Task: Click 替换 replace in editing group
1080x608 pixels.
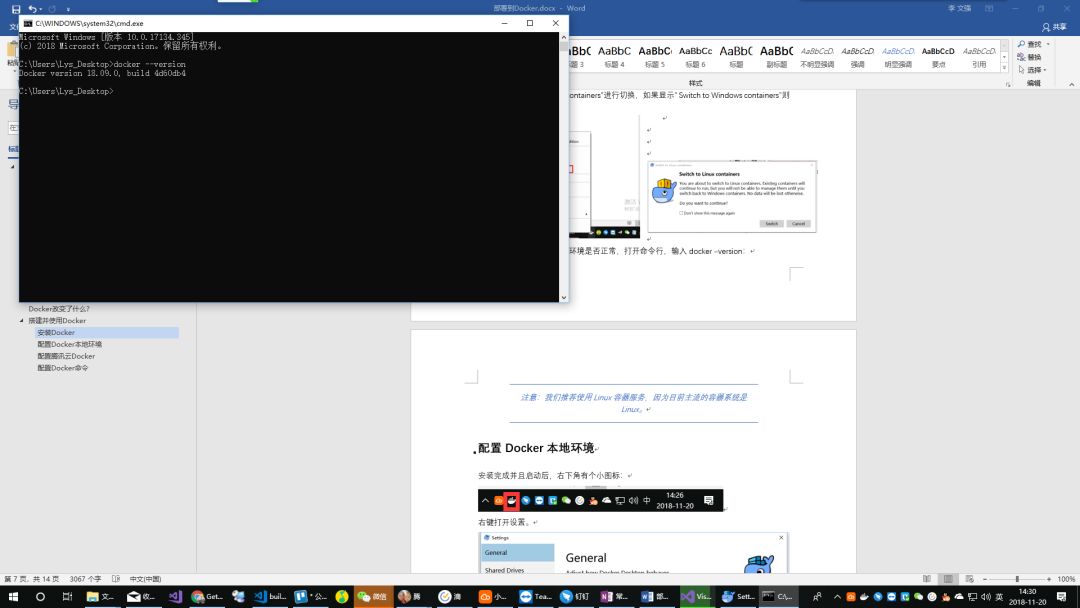Action: pyautogui.click(x=1029, y=57)
